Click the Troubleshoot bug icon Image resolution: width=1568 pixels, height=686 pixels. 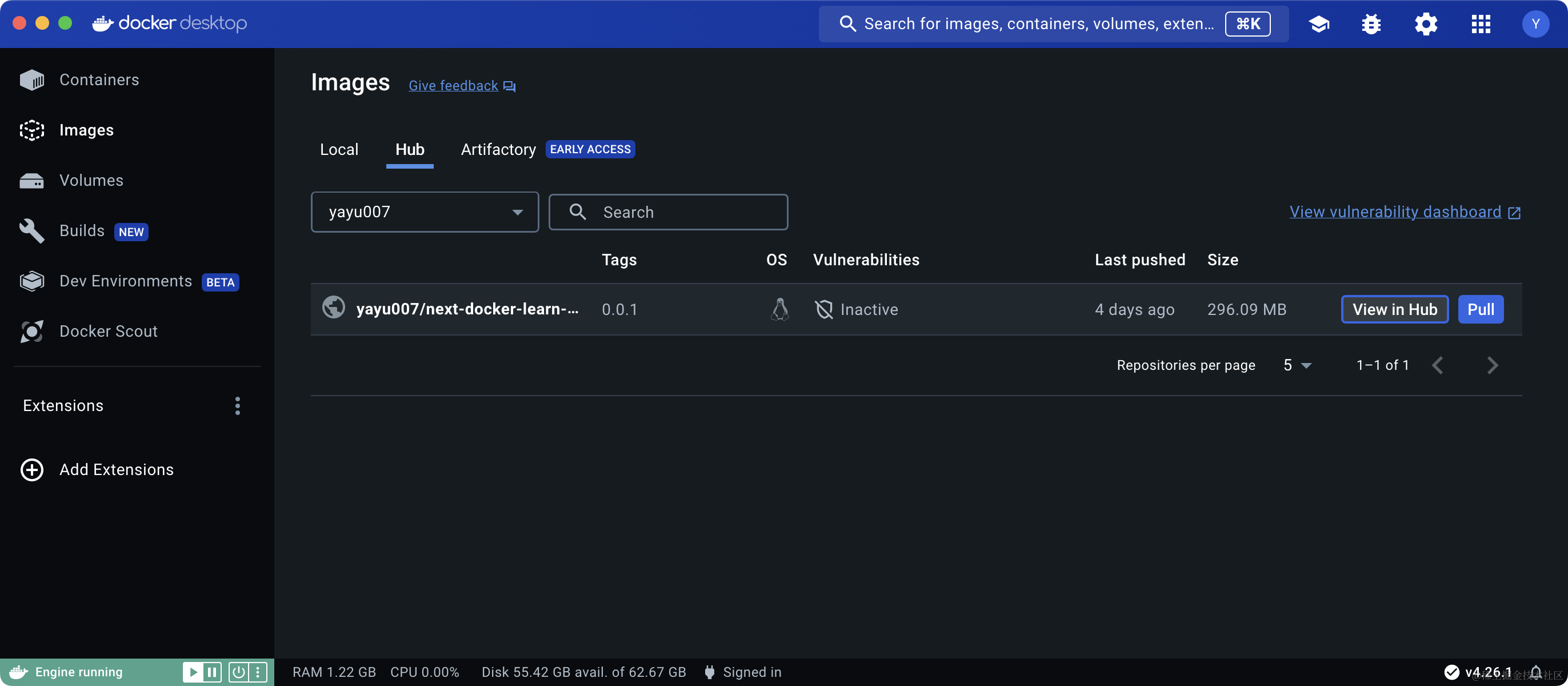coord(1371,24)
